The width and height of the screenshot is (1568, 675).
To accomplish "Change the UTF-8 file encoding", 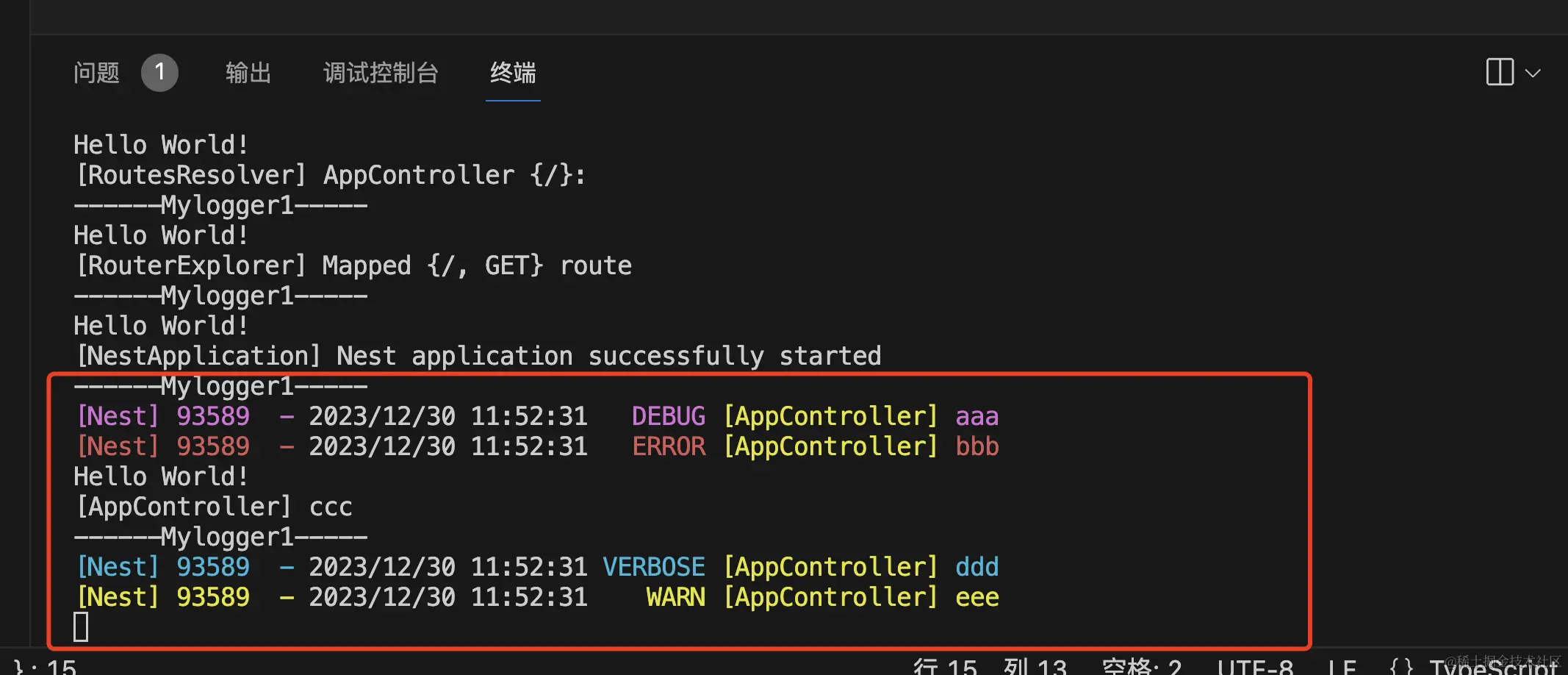I will pyautogui.click(x=1255, y=666).
